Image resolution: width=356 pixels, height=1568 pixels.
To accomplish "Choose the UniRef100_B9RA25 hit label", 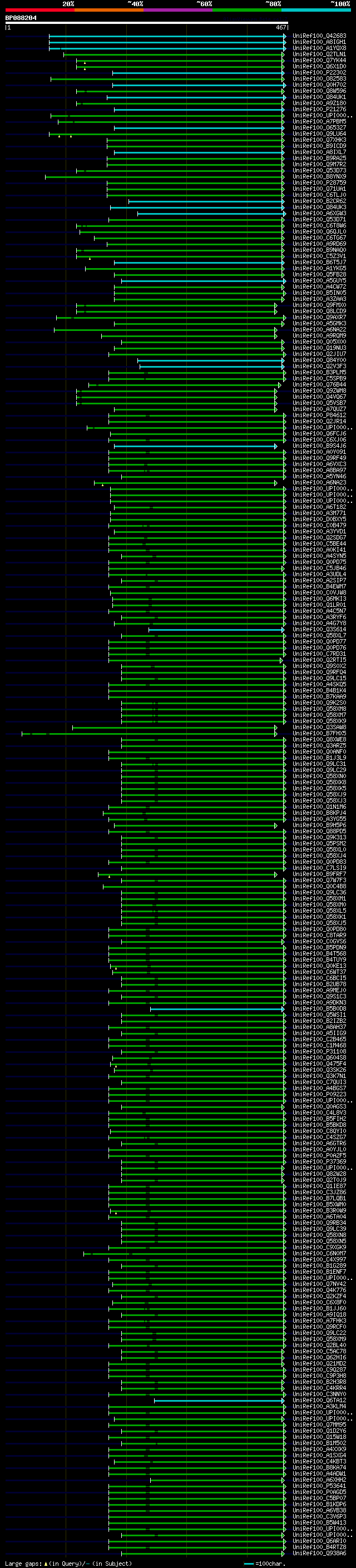I will coord(319,159).
